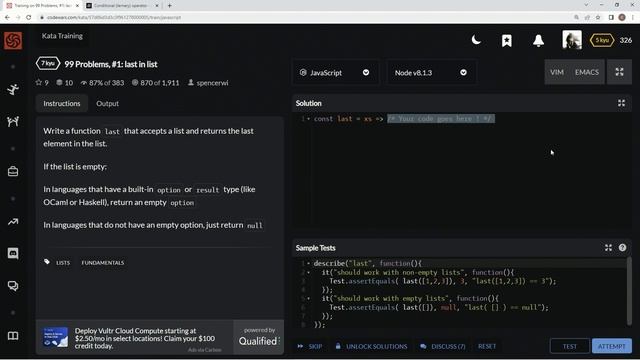The width and height of the screenshot is (640, 360).
Task: Open the practice kata sidebar icon
Action: [x=13, y=89]
